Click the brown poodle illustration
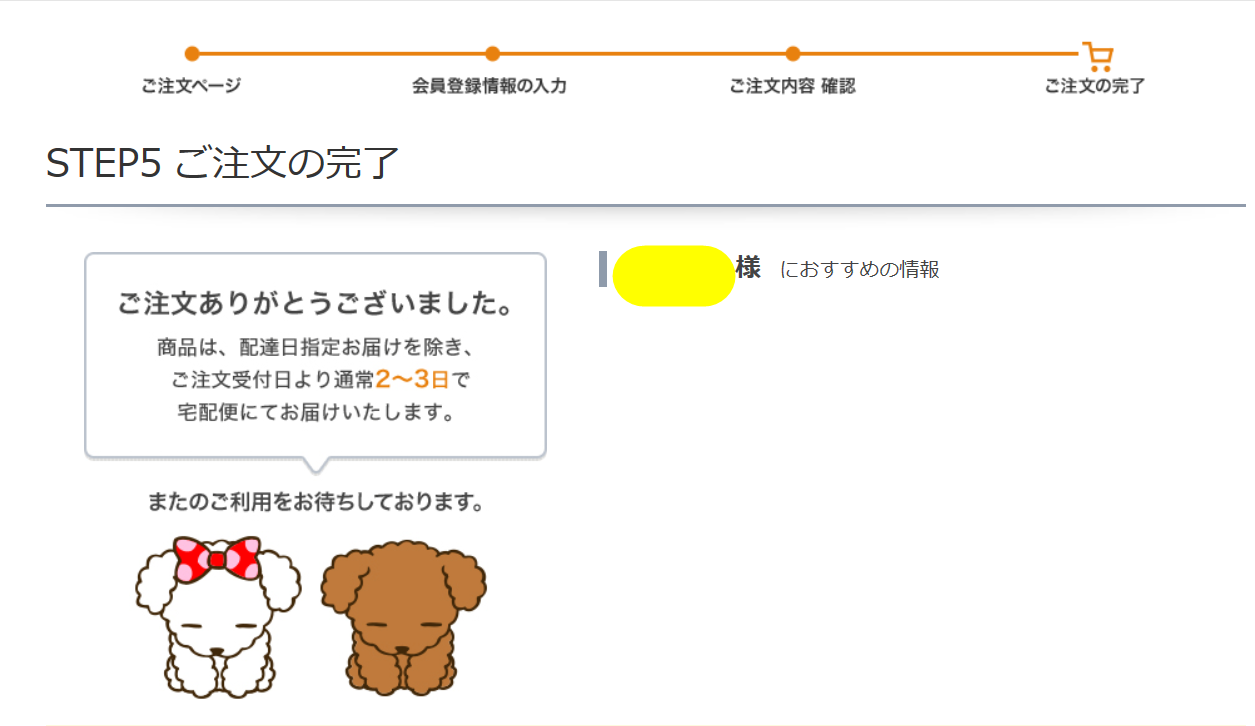 [403, 619]
